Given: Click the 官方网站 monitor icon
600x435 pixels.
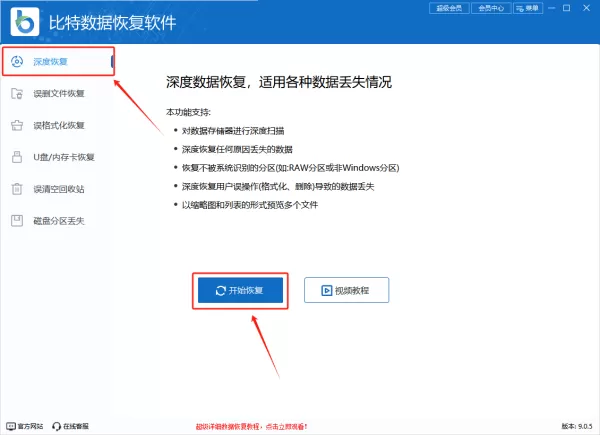Looking at the screenshot, I should point(11,426).
